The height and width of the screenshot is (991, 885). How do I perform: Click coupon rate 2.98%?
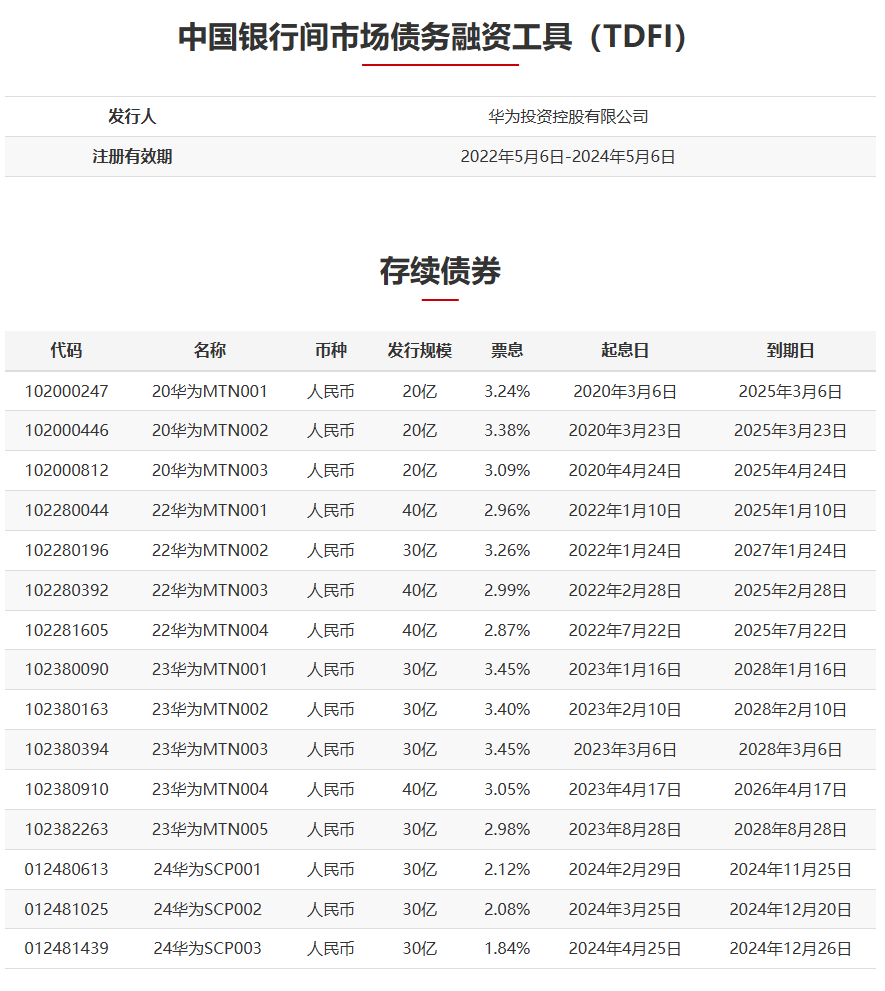coord(507,830)
